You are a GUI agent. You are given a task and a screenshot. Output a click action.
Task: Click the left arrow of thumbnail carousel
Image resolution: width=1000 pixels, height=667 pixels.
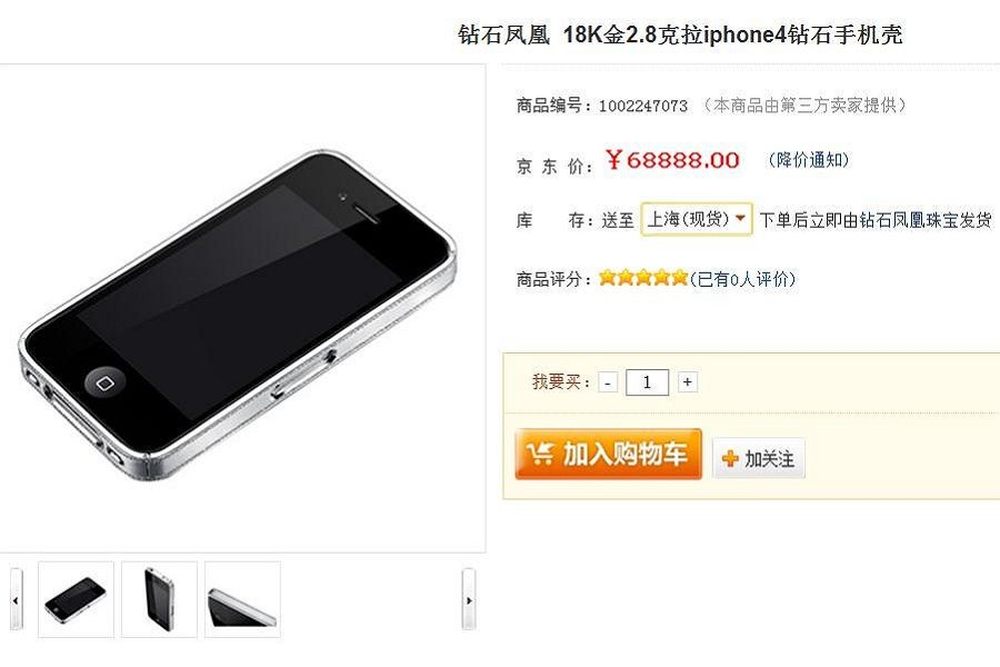click(16, 599)
